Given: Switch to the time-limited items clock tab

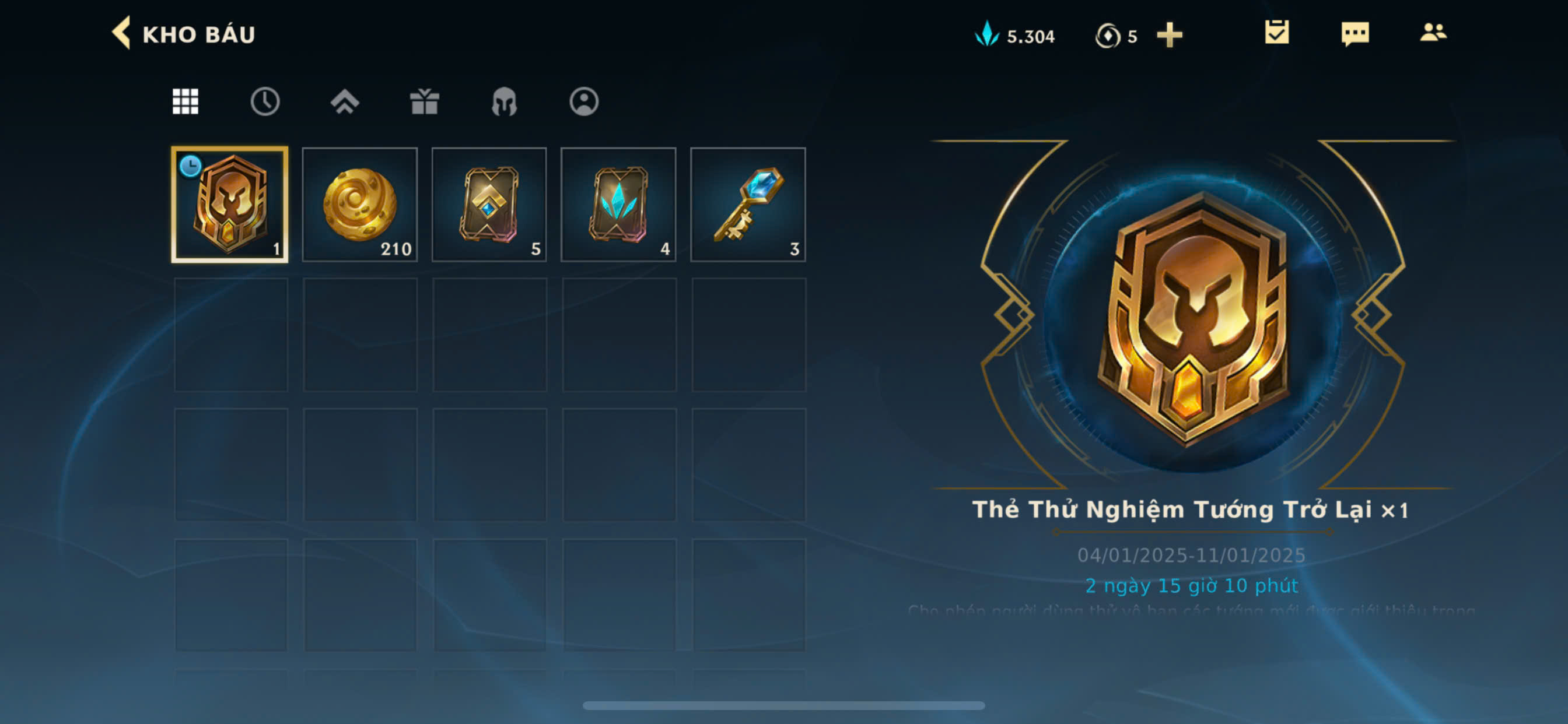Looking at the screenshot, I should point(265,101).
